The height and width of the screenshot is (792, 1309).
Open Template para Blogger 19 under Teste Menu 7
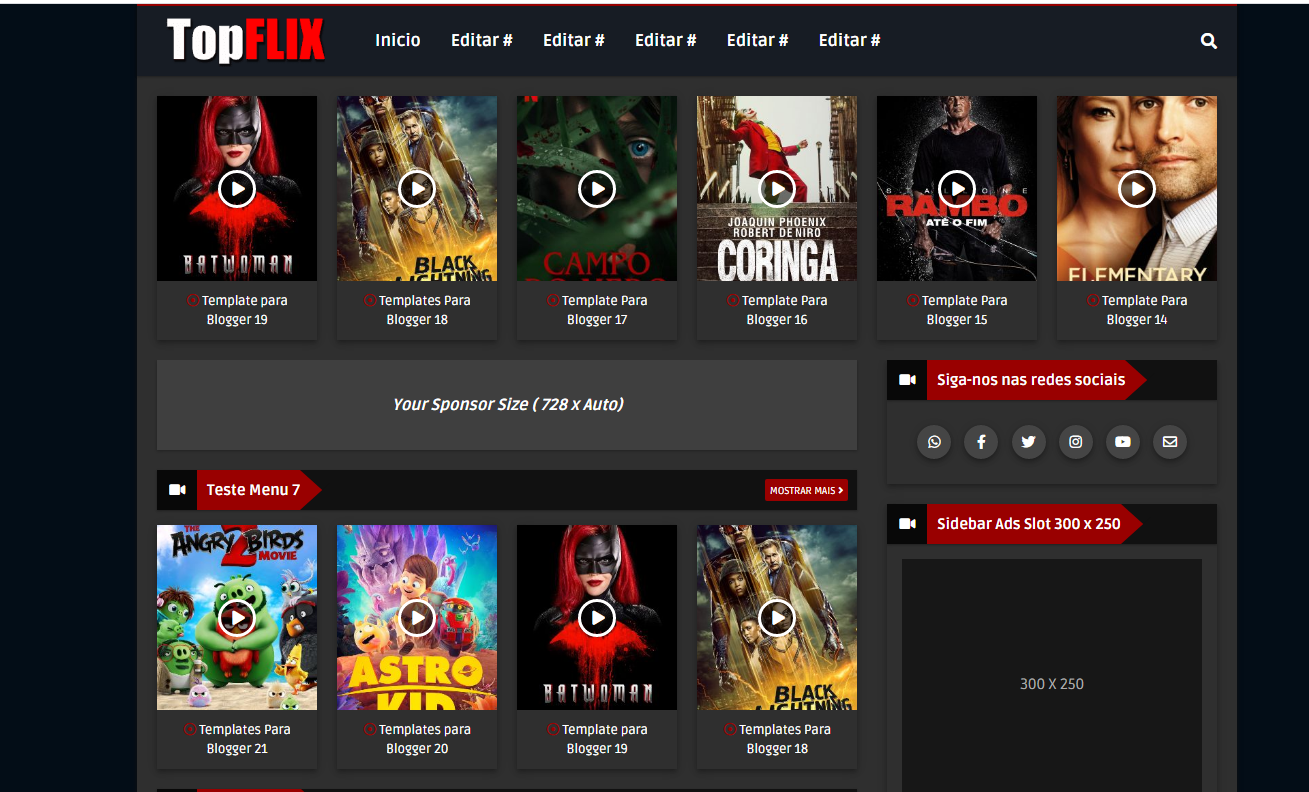pos(597,739)
